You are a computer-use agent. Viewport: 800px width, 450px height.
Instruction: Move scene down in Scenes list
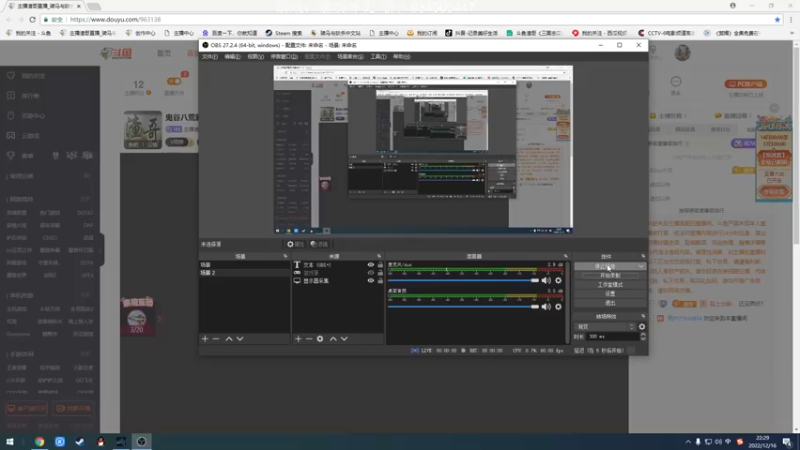[240, 339]
